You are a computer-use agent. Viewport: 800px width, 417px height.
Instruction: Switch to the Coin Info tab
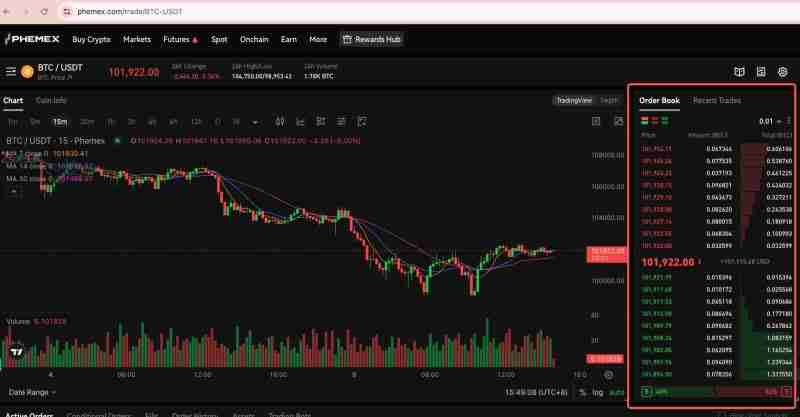(x=51, y=101)
